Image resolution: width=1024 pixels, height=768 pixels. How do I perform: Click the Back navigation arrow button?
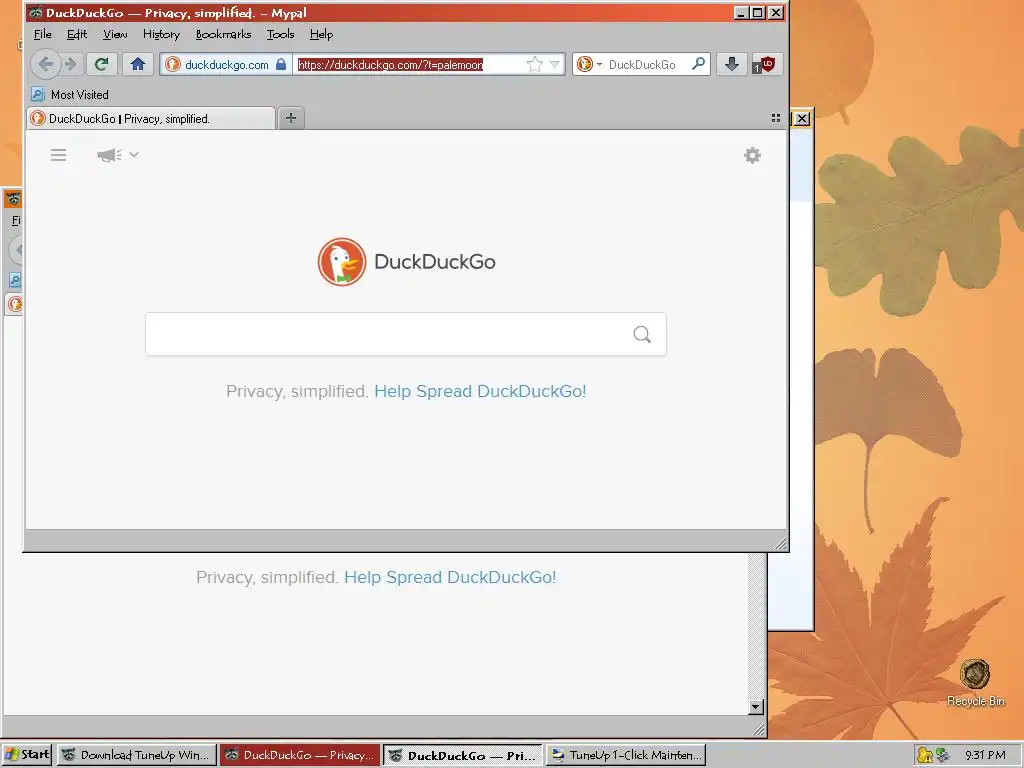click(45, 64)
